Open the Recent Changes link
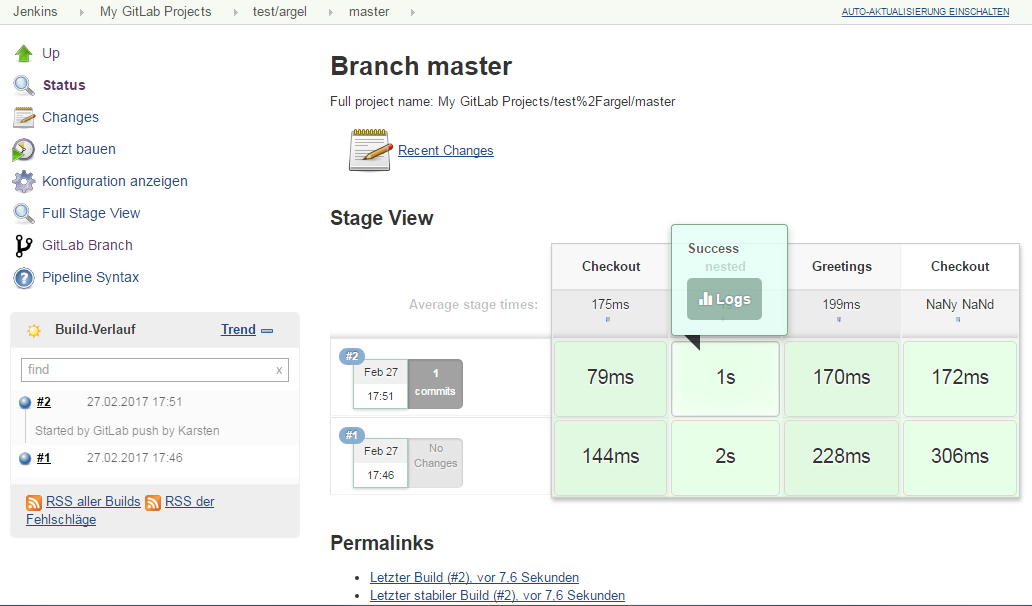1032x606 pixels. (x=446, y=151)
